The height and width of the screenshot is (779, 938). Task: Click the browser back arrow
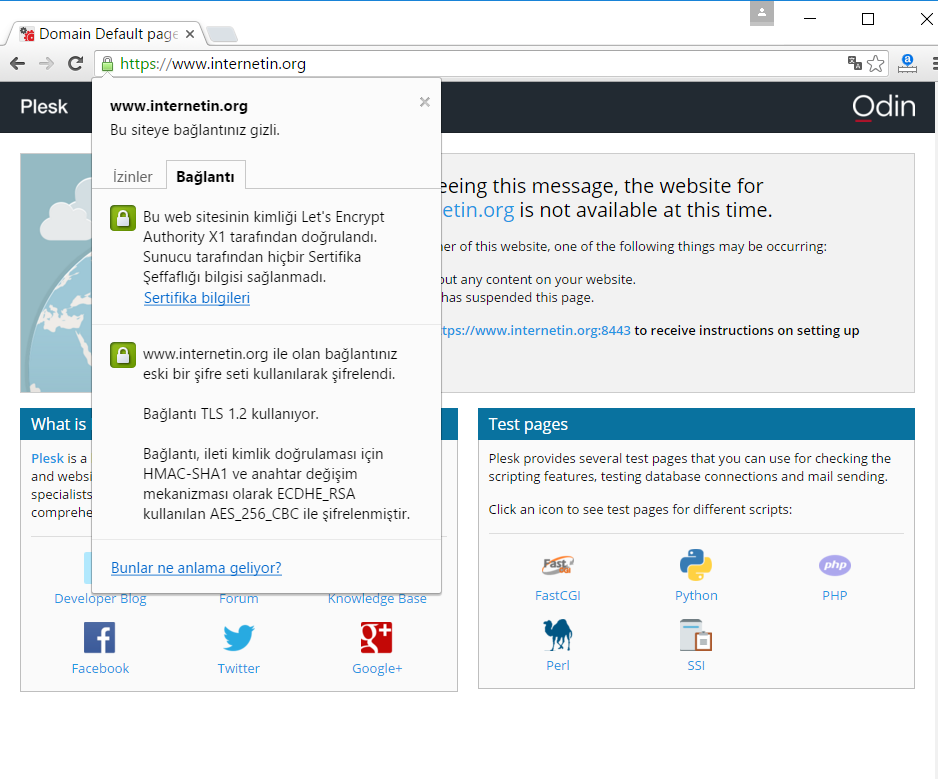click(x=17, y=63)
